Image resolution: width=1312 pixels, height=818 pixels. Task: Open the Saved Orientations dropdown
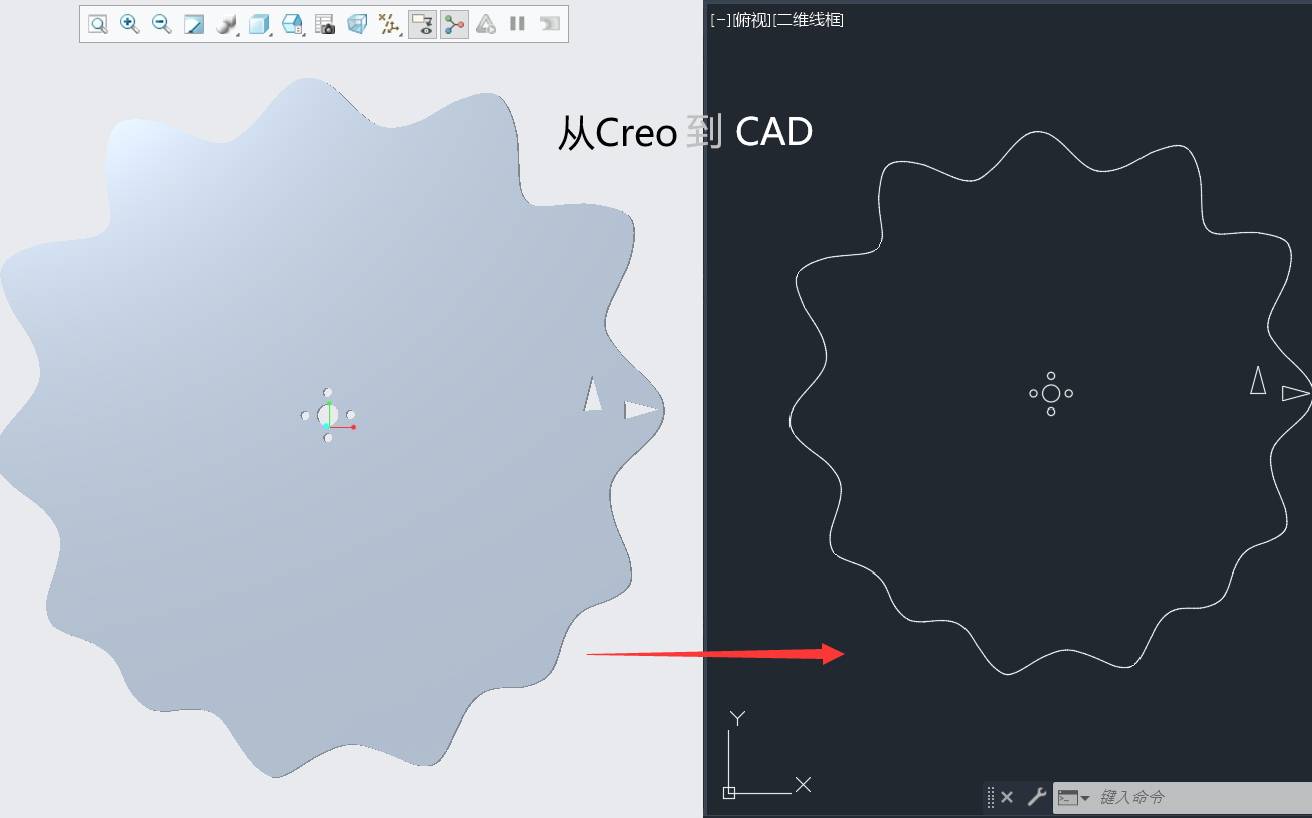[293, 24]
